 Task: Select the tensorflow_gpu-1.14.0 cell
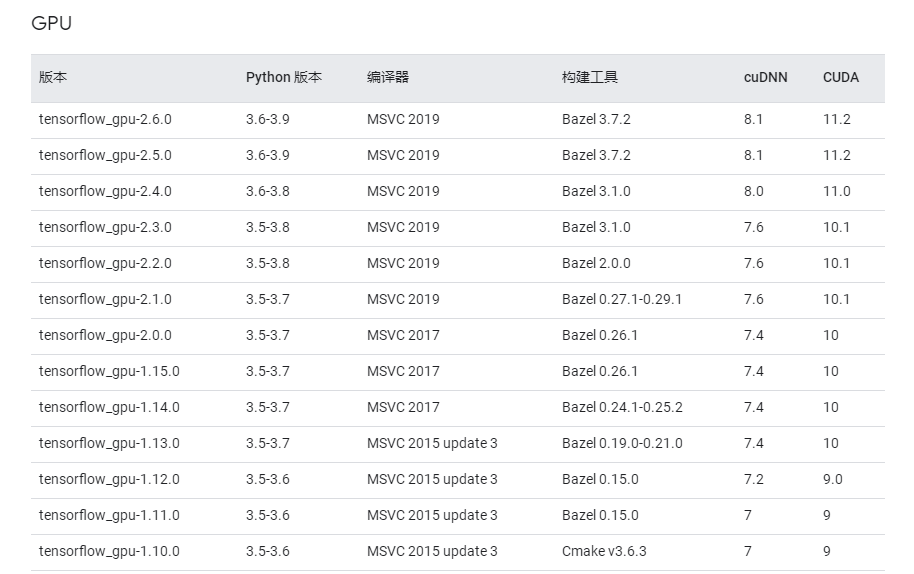109,408
